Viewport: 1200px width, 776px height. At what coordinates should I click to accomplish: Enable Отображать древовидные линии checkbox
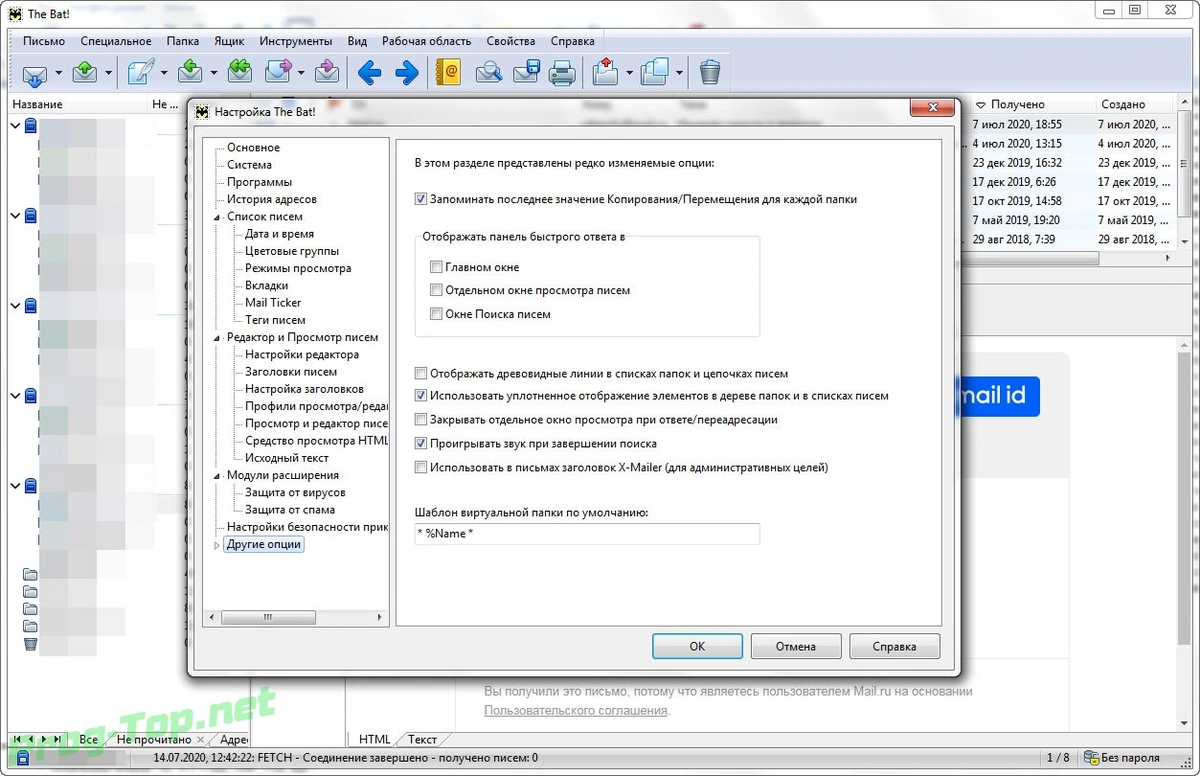click(421, 373)
